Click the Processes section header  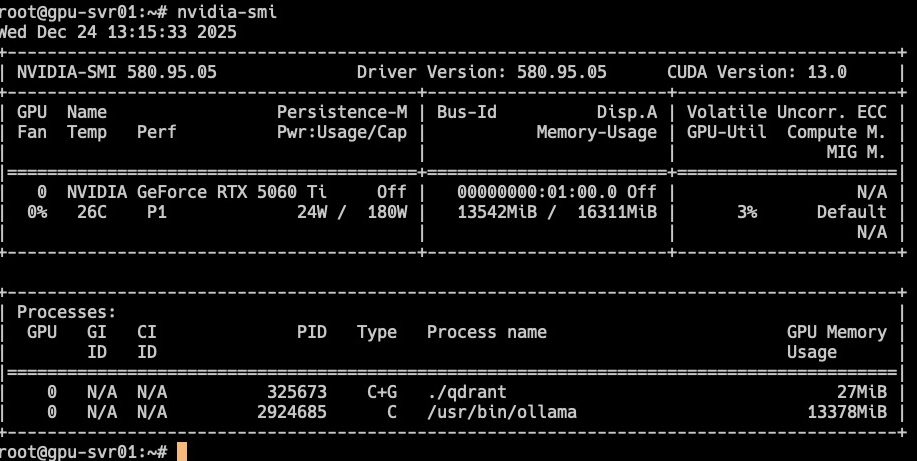[x=66, y=312]
